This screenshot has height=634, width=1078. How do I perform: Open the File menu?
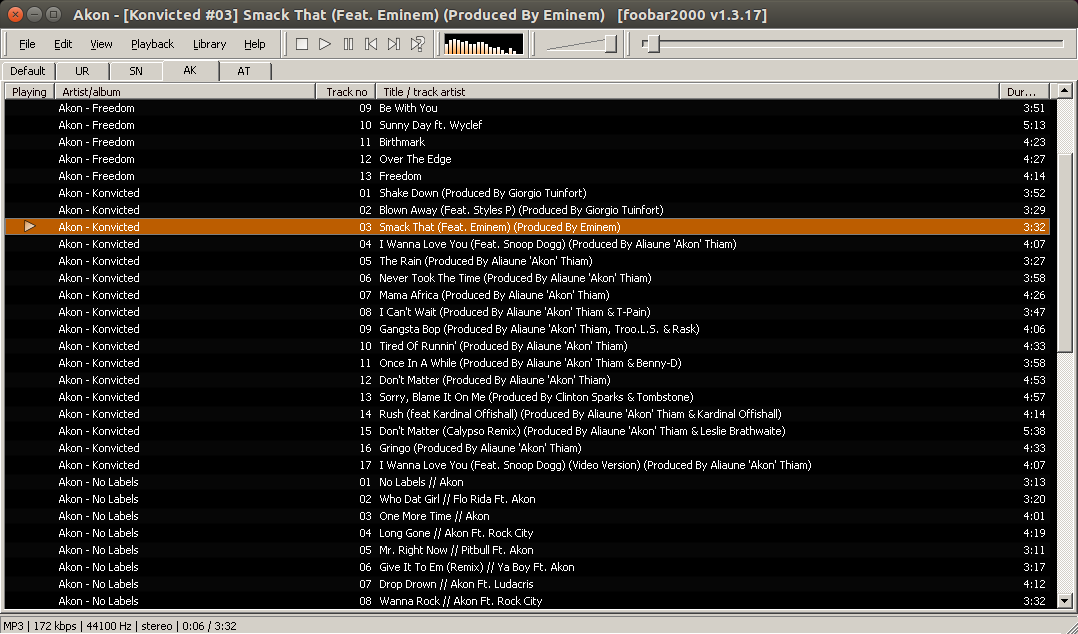(27, 44)
